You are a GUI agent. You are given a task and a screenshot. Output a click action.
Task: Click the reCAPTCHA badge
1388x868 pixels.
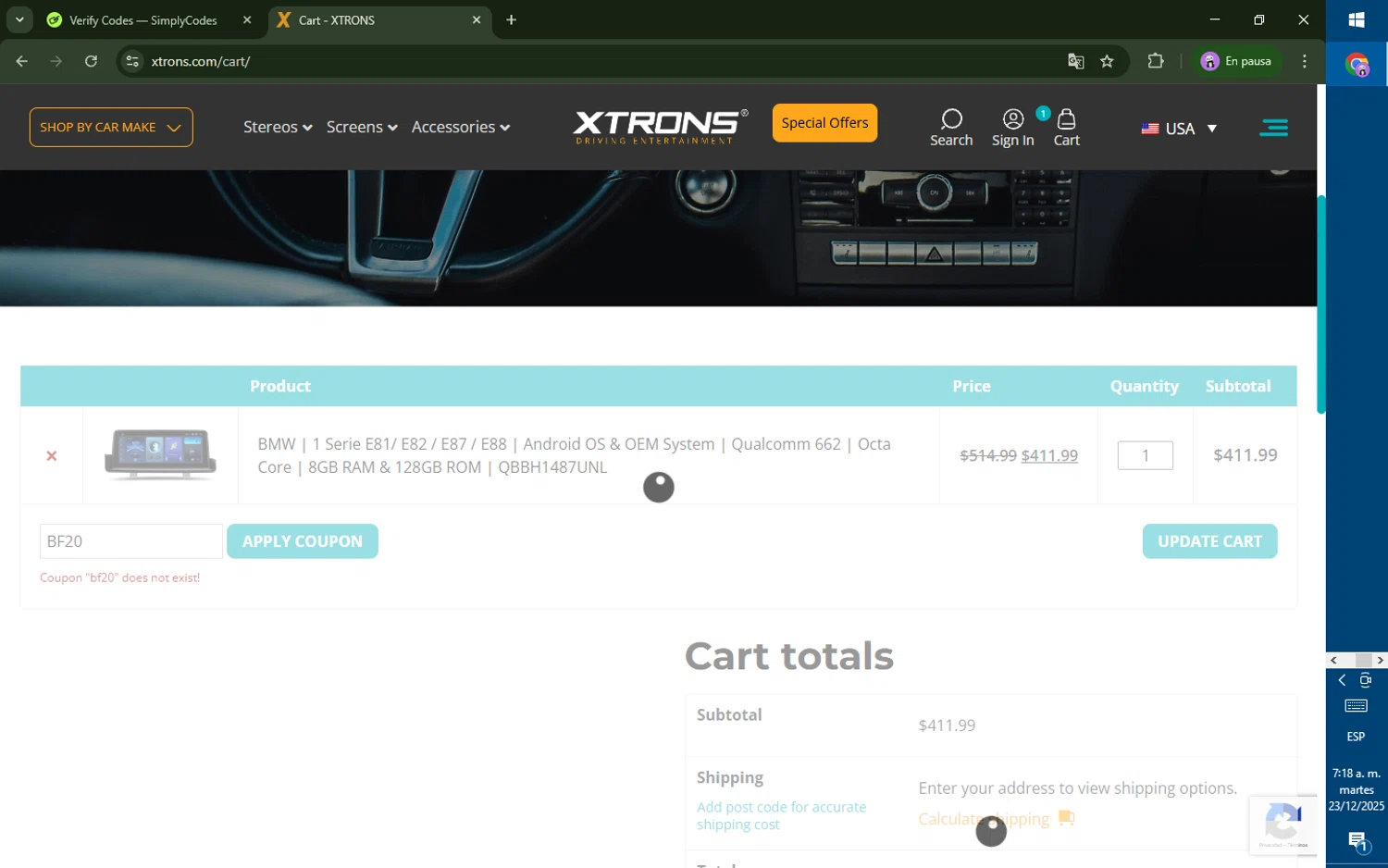click(1283, 824)
